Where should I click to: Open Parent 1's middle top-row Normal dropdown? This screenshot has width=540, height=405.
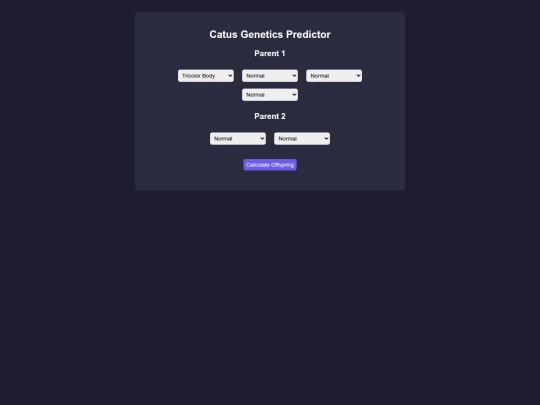[270, 76]
